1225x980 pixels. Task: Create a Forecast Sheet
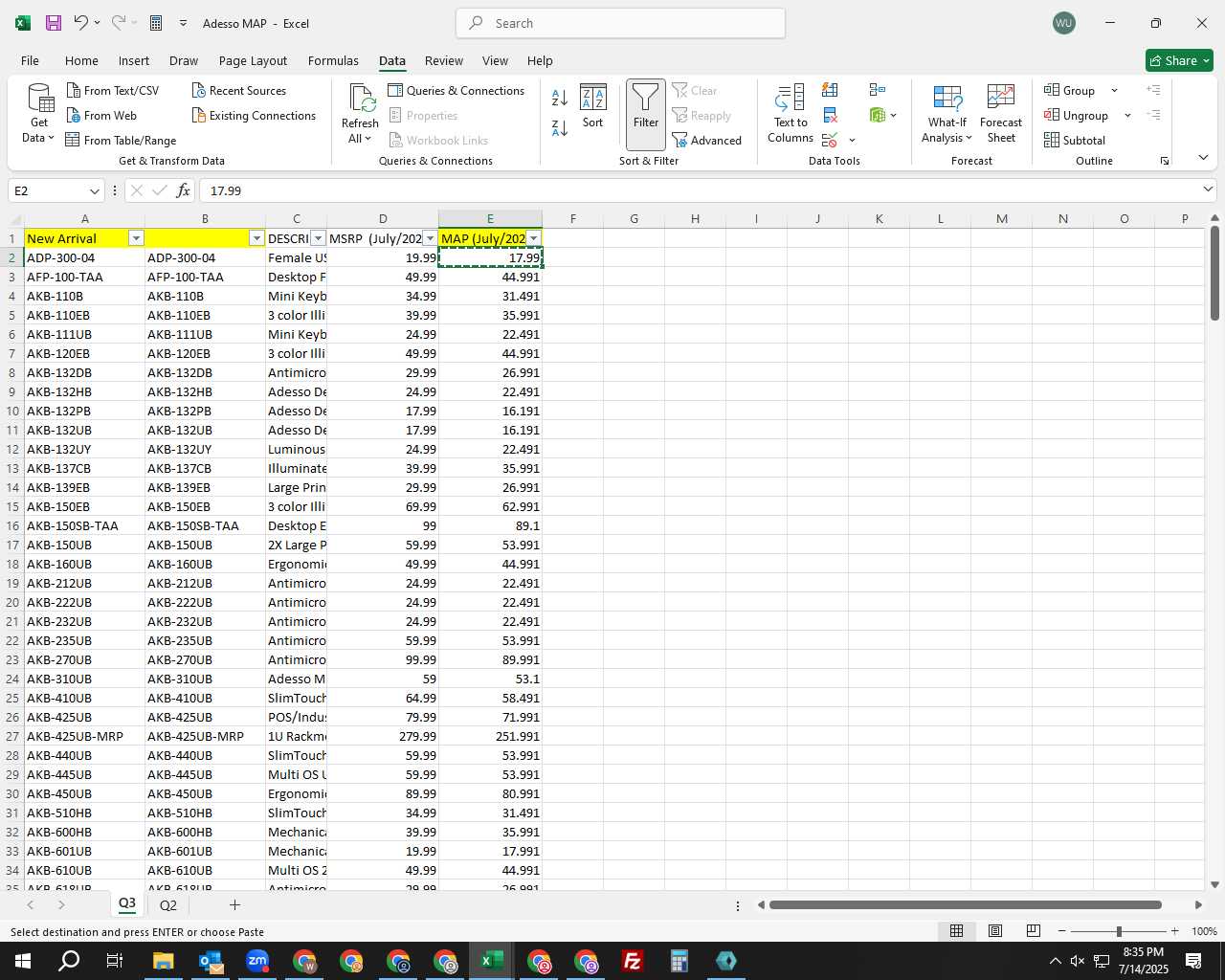pyautogui.click(x=1001, y=114)
